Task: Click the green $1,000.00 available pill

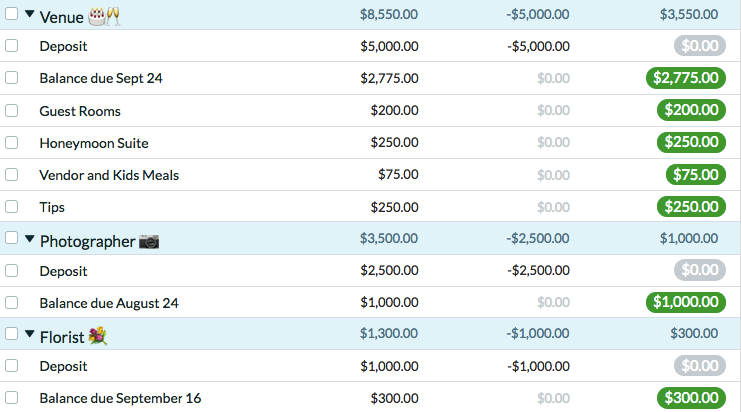Action: click(x=686, y=302)
